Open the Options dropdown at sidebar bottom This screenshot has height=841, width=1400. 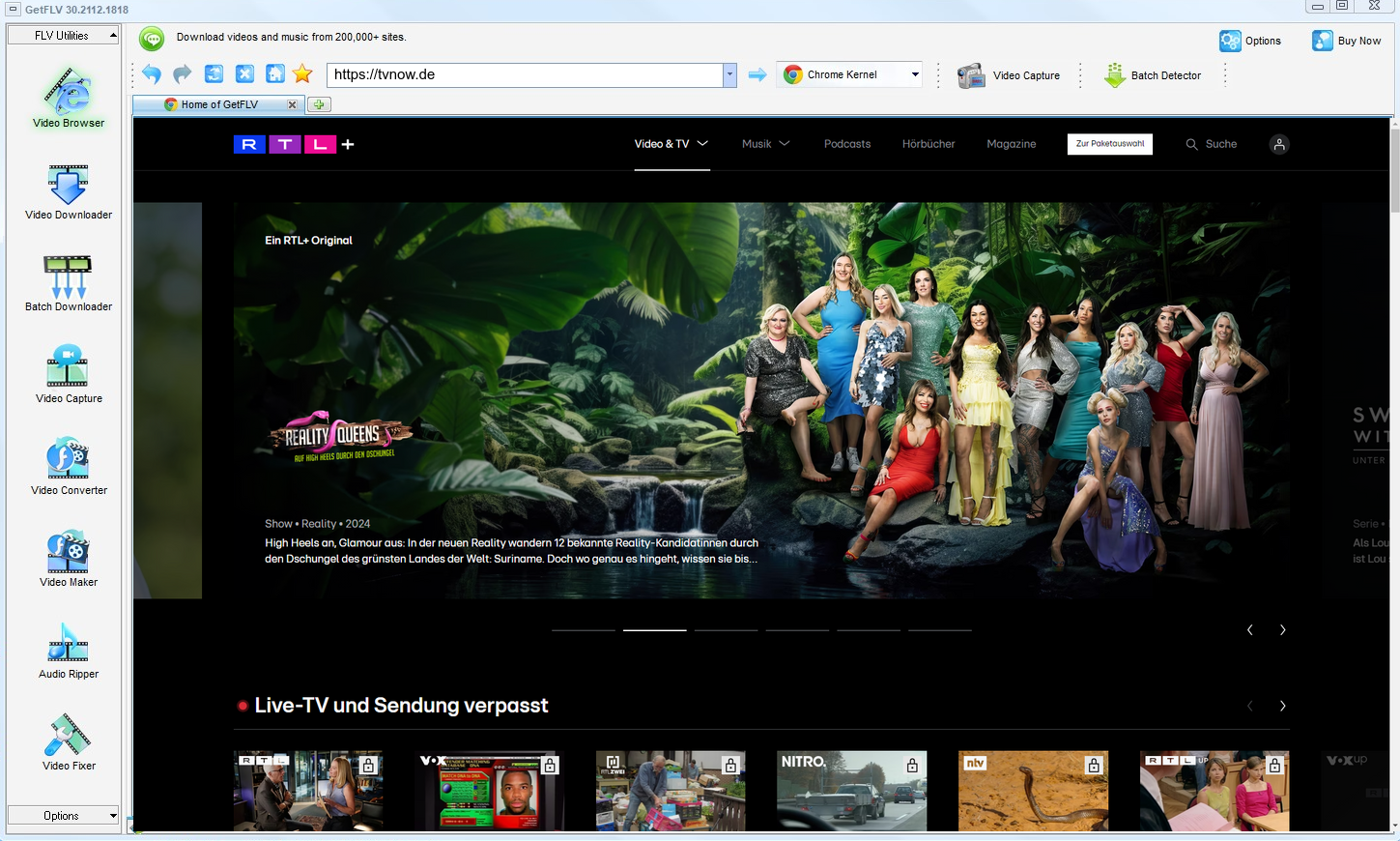(63, 816)
